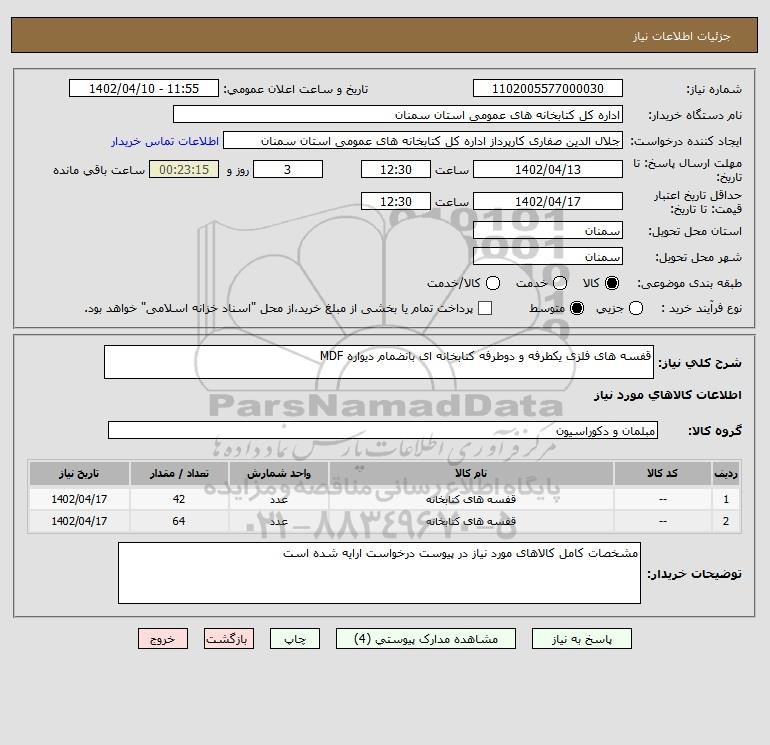Click the کد کالا column header

pos(662,473)
